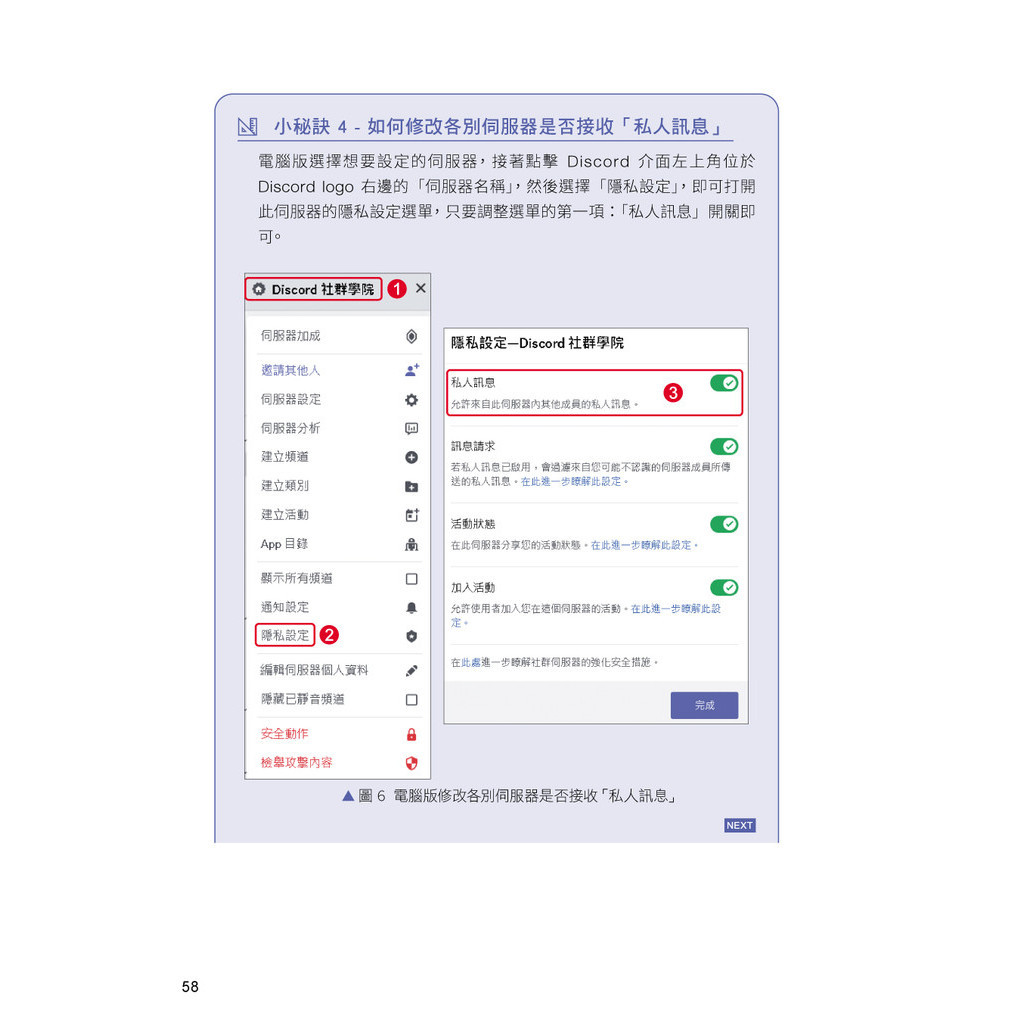
Task: Click the 此處 link about safety measures
Action: pos(471,663)
